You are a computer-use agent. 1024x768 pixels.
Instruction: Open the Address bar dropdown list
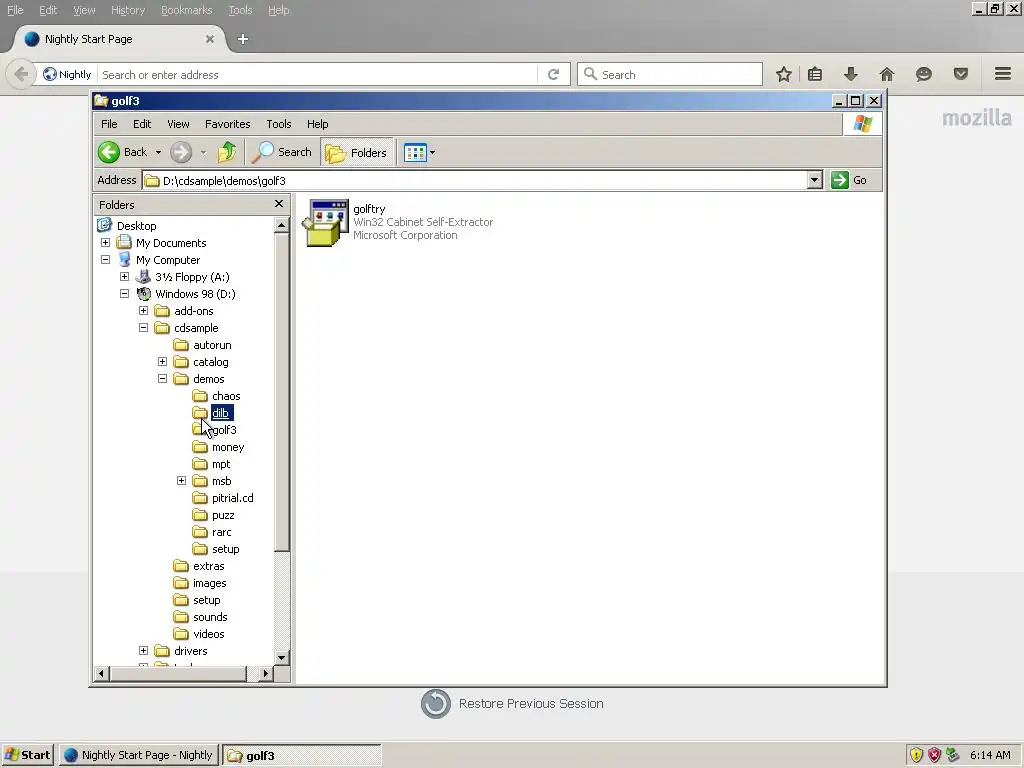814,180
